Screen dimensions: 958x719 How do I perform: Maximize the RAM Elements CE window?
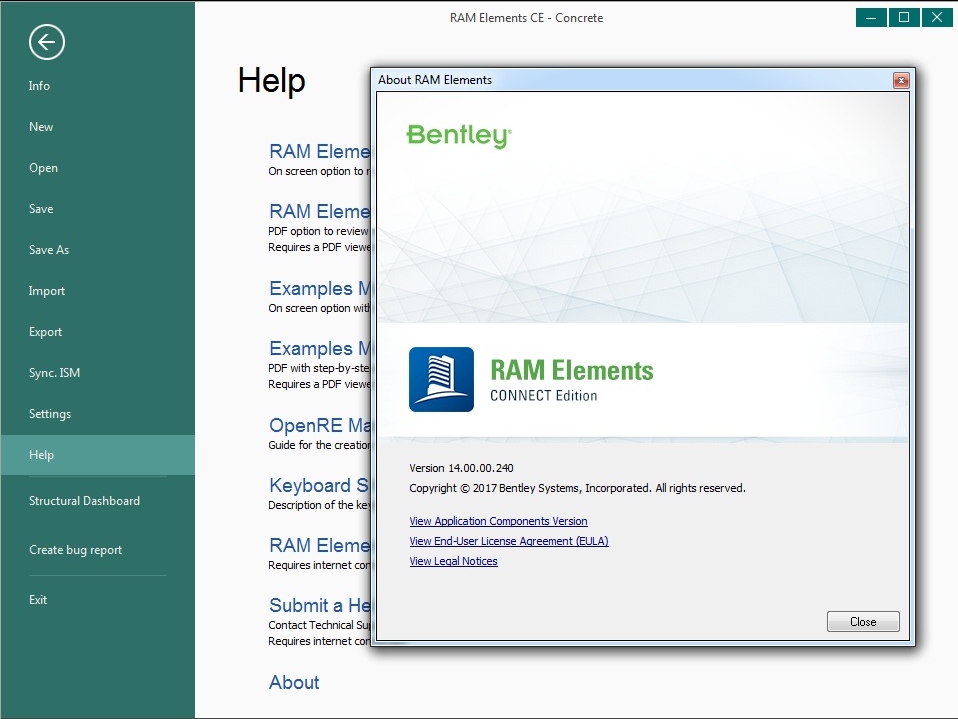tap(904, 18)
